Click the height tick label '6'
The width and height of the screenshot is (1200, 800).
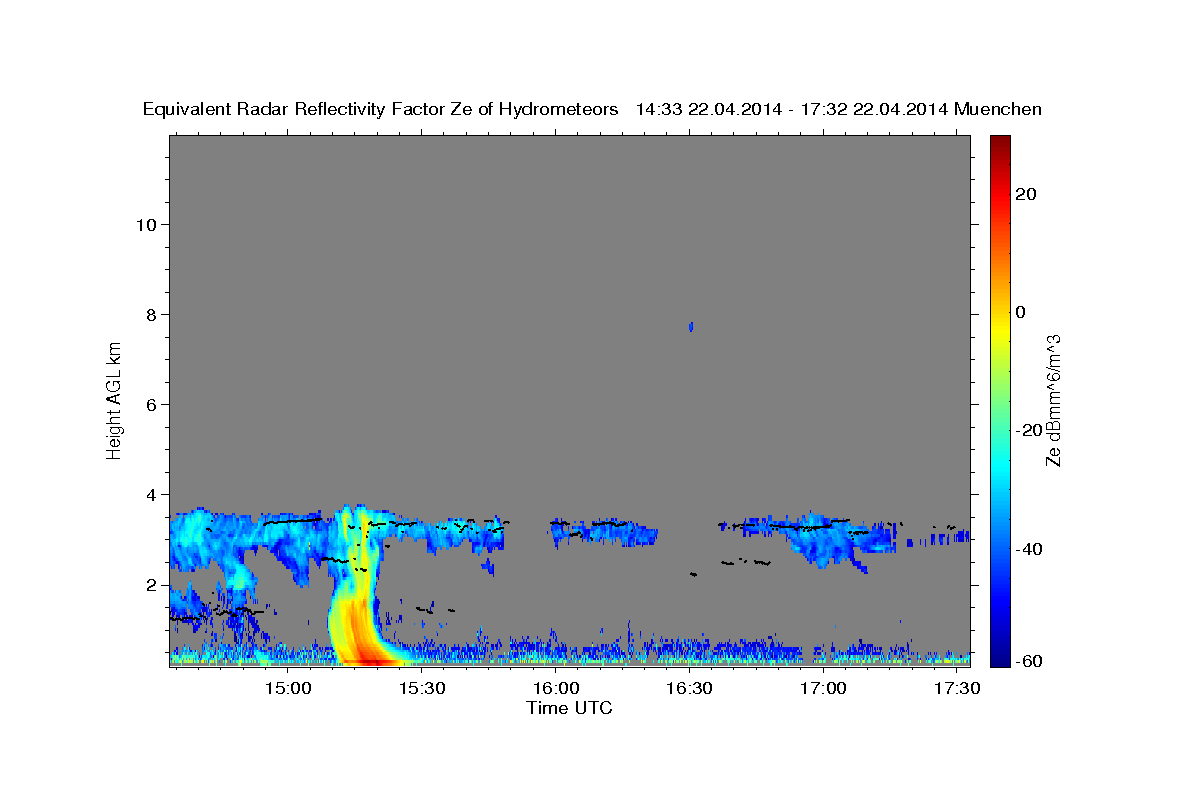tap(151, 404)
